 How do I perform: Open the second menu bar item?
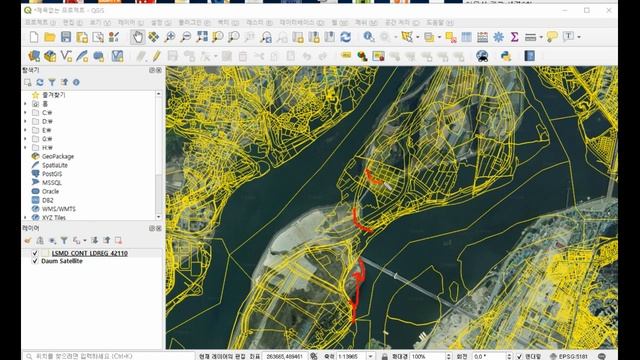tap(73, 22)
